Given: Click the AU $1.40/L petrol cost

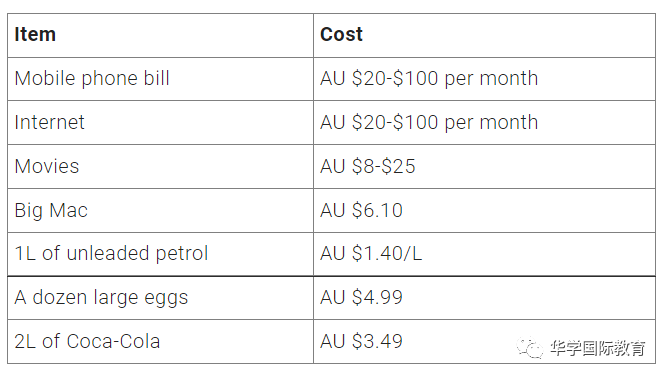Looking at the screenshot, I should (371, 254).
